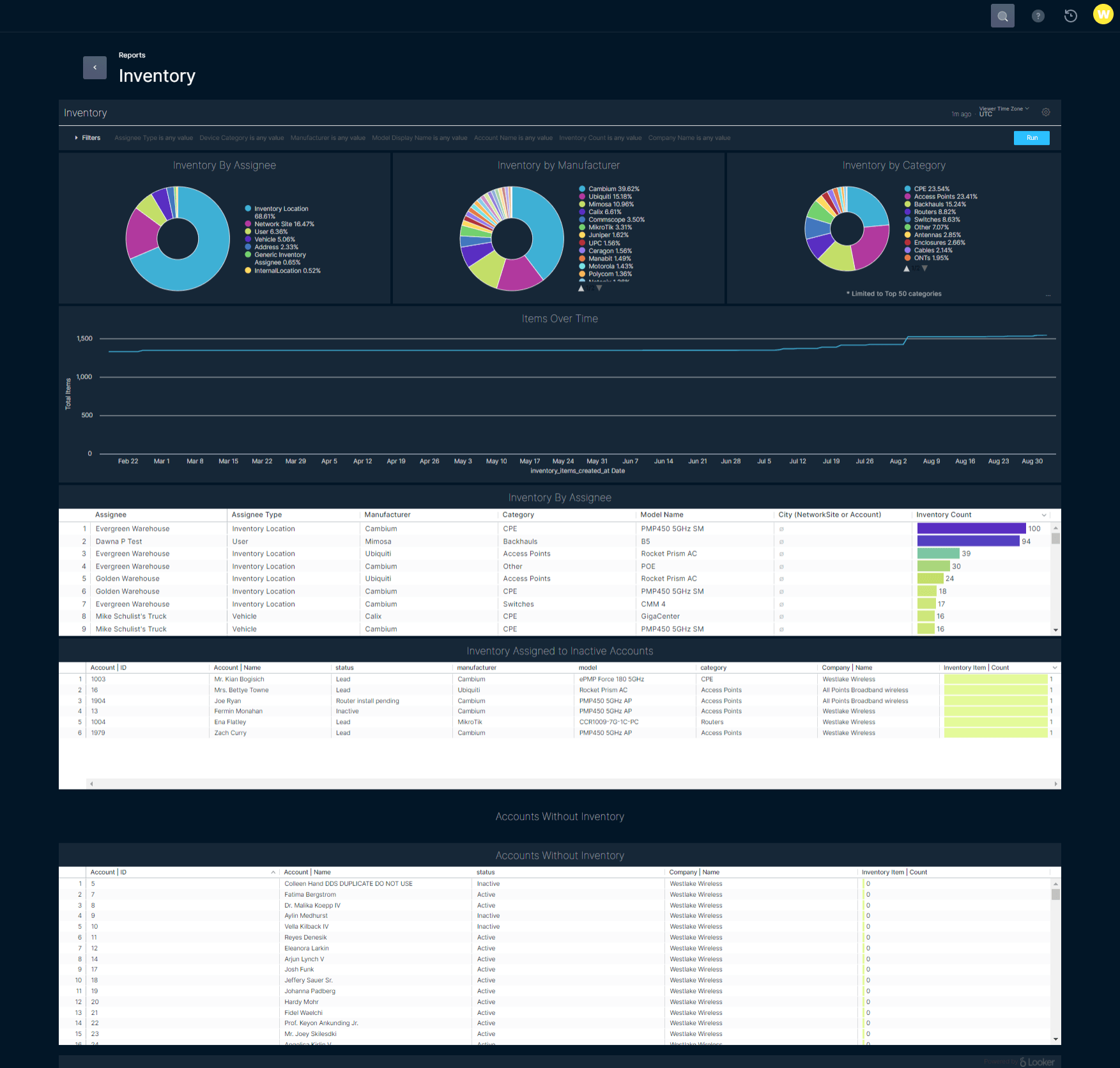Select the CCR1009-7G-1C-PC model cell

point(609,722)
